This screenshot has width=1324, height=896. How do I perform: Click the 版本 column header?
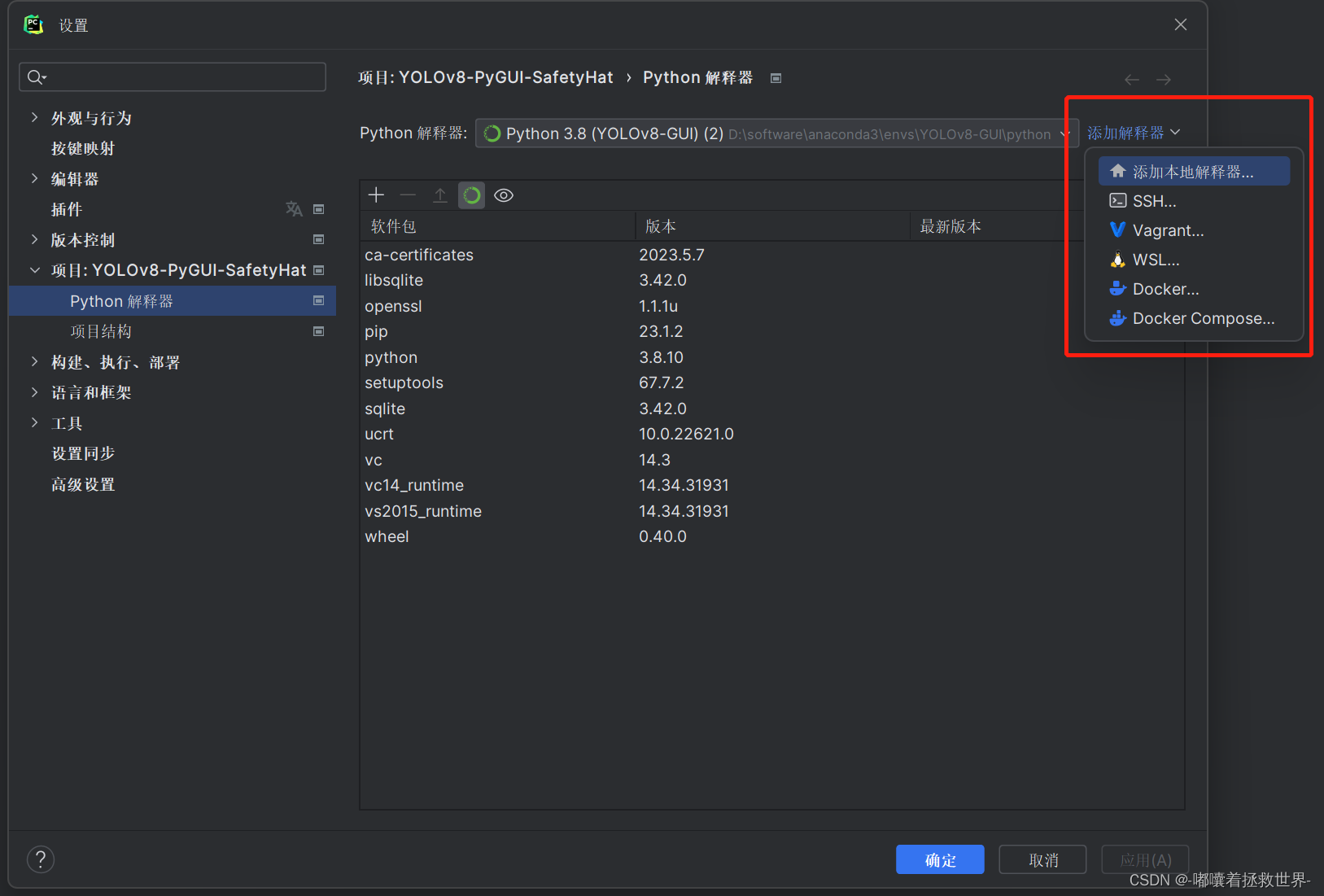[772, 226]
